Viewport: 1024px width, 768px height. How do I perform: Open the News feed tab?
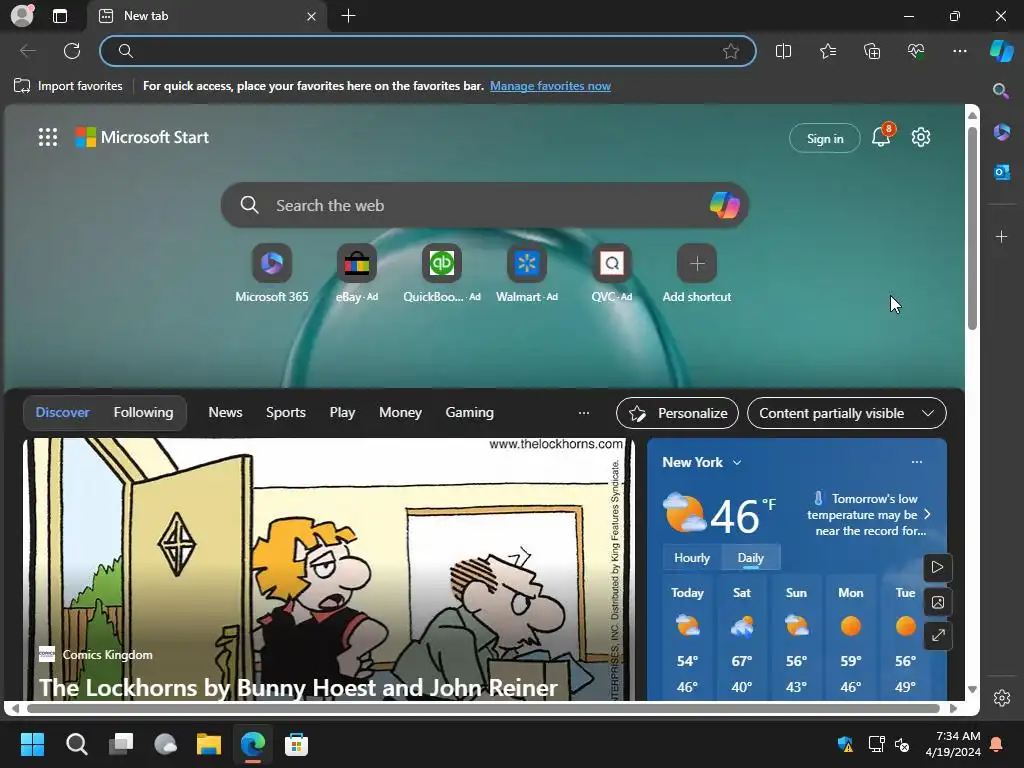[225, 412]
